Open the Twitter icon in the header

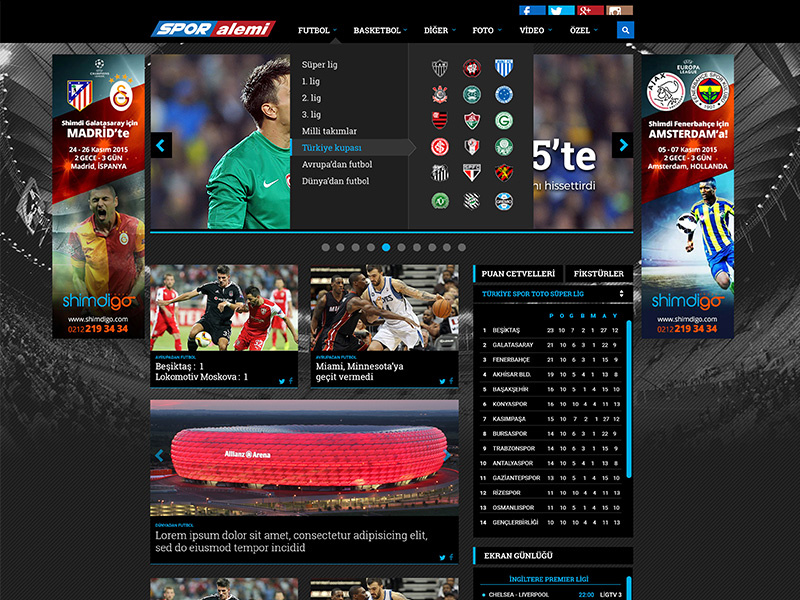(561, 10)
